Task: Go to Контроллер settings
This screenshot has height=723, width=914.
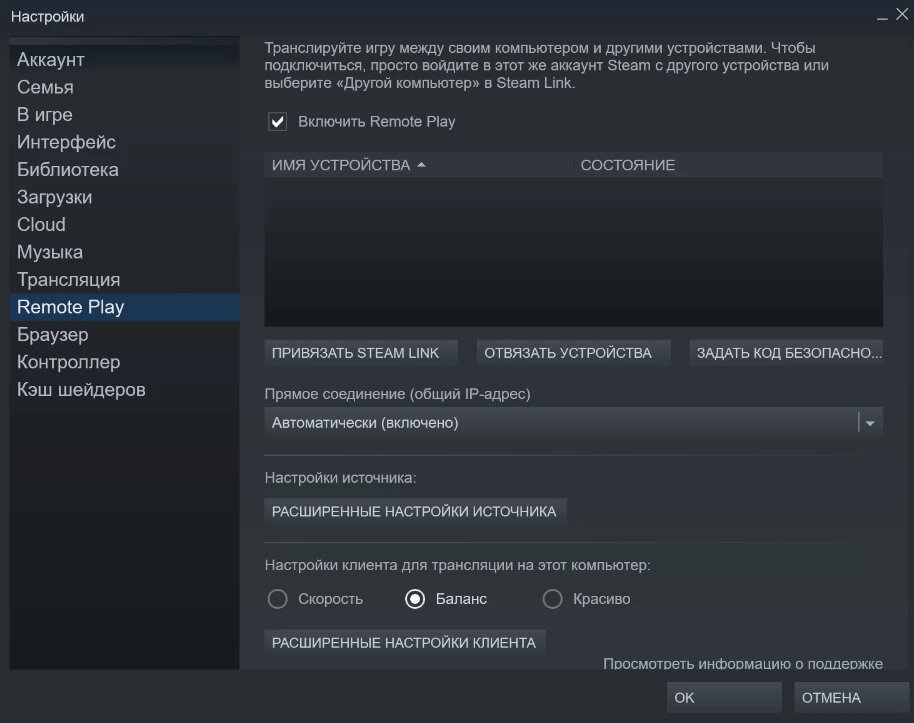Action: click(124, 362)
